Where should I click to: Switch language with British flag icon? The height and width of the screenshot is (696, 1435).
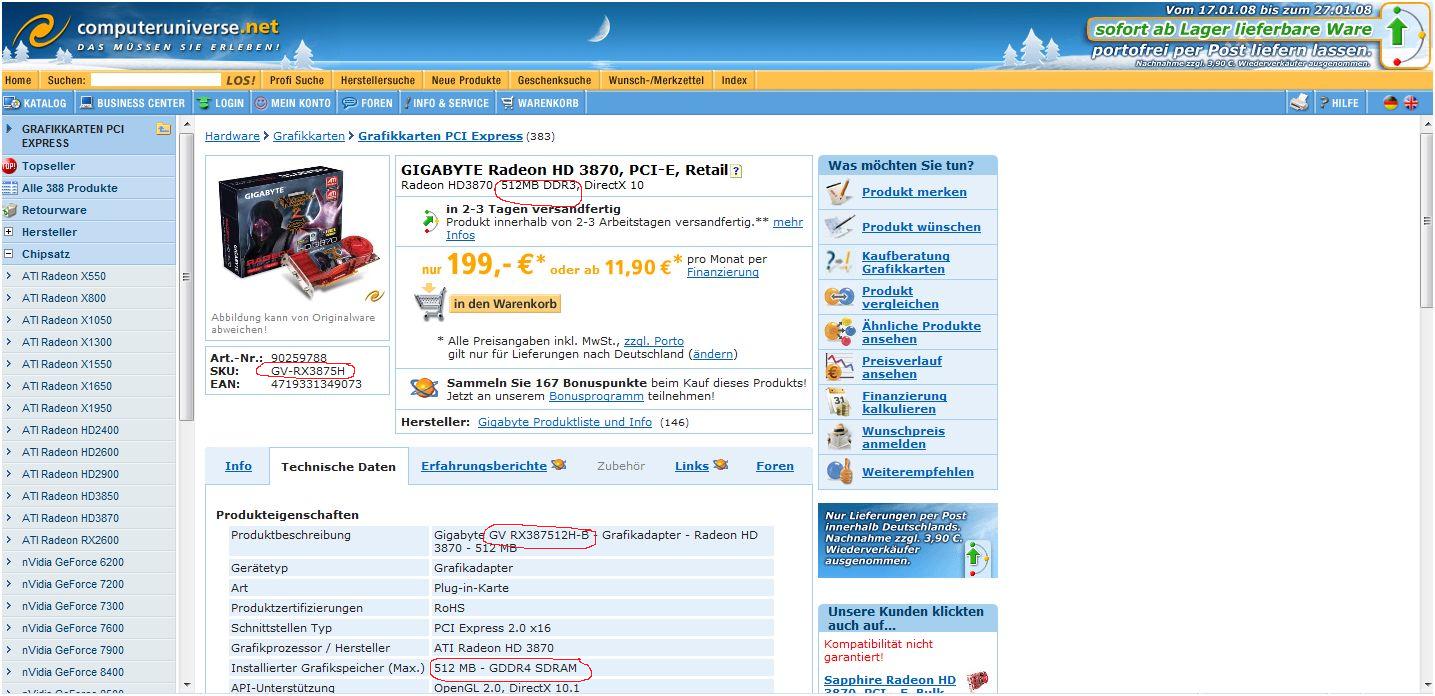click(x=1411, y=102)
